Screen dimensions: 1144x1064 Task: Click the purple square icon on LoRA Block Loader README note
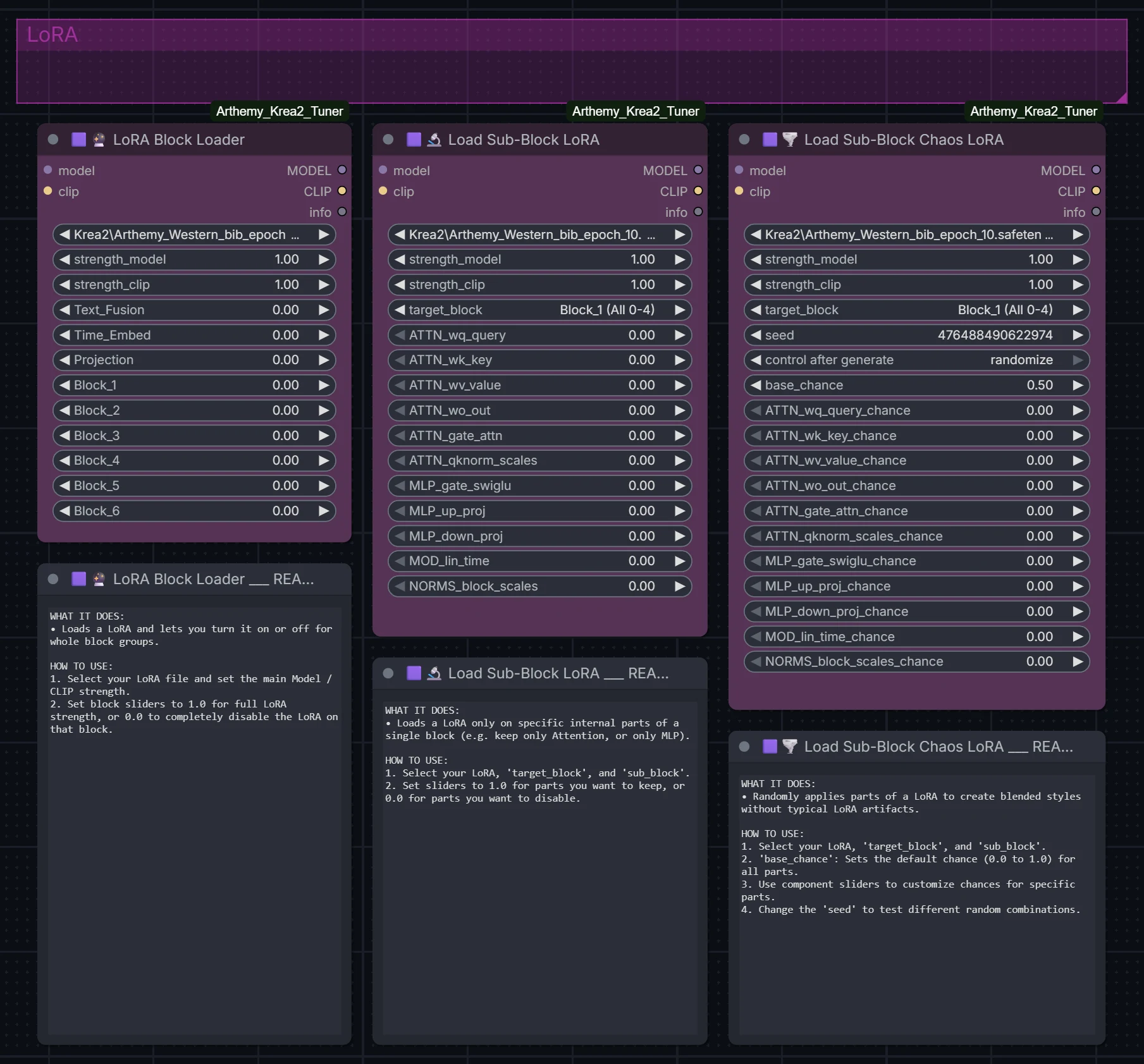79,579
